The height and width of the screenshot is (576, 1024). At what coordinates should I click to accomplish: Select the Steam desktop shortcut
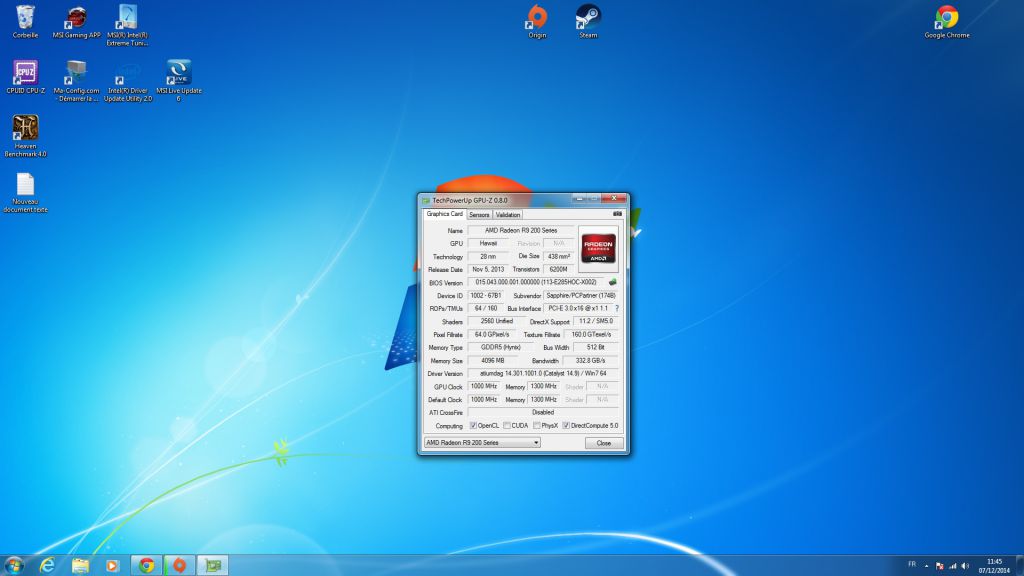588,22
